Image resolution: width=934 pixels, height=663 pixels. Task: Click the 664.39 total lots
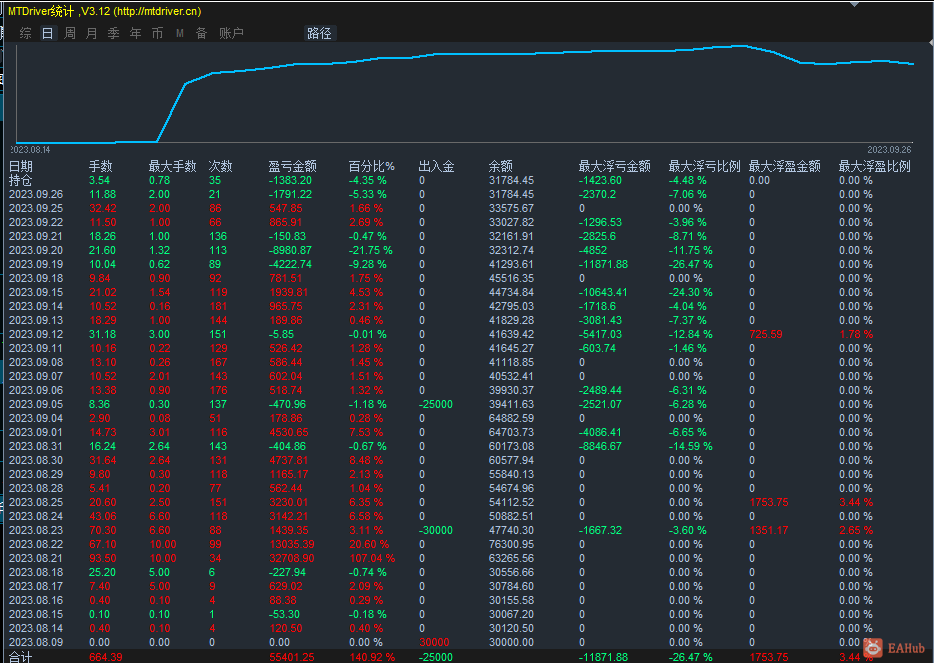click(x=105, y=657)
